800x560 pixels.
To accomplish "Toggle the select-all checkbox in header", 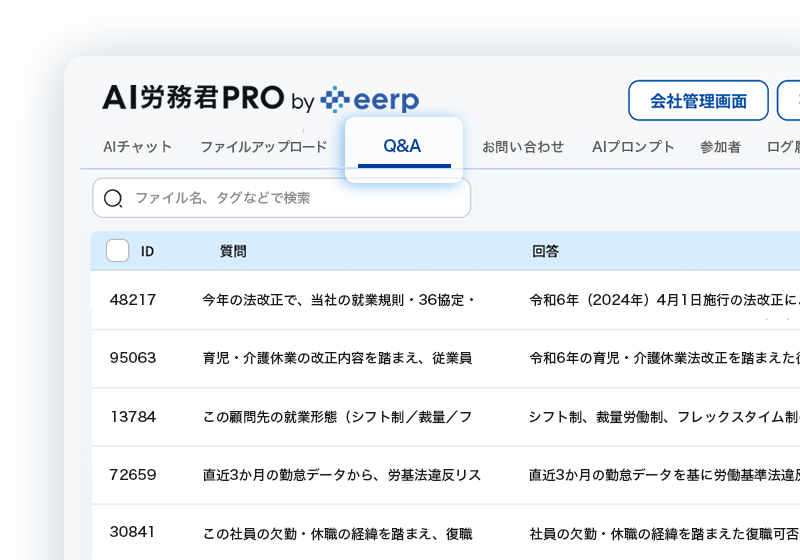I will pyautogui.click(x=117, y=251).
